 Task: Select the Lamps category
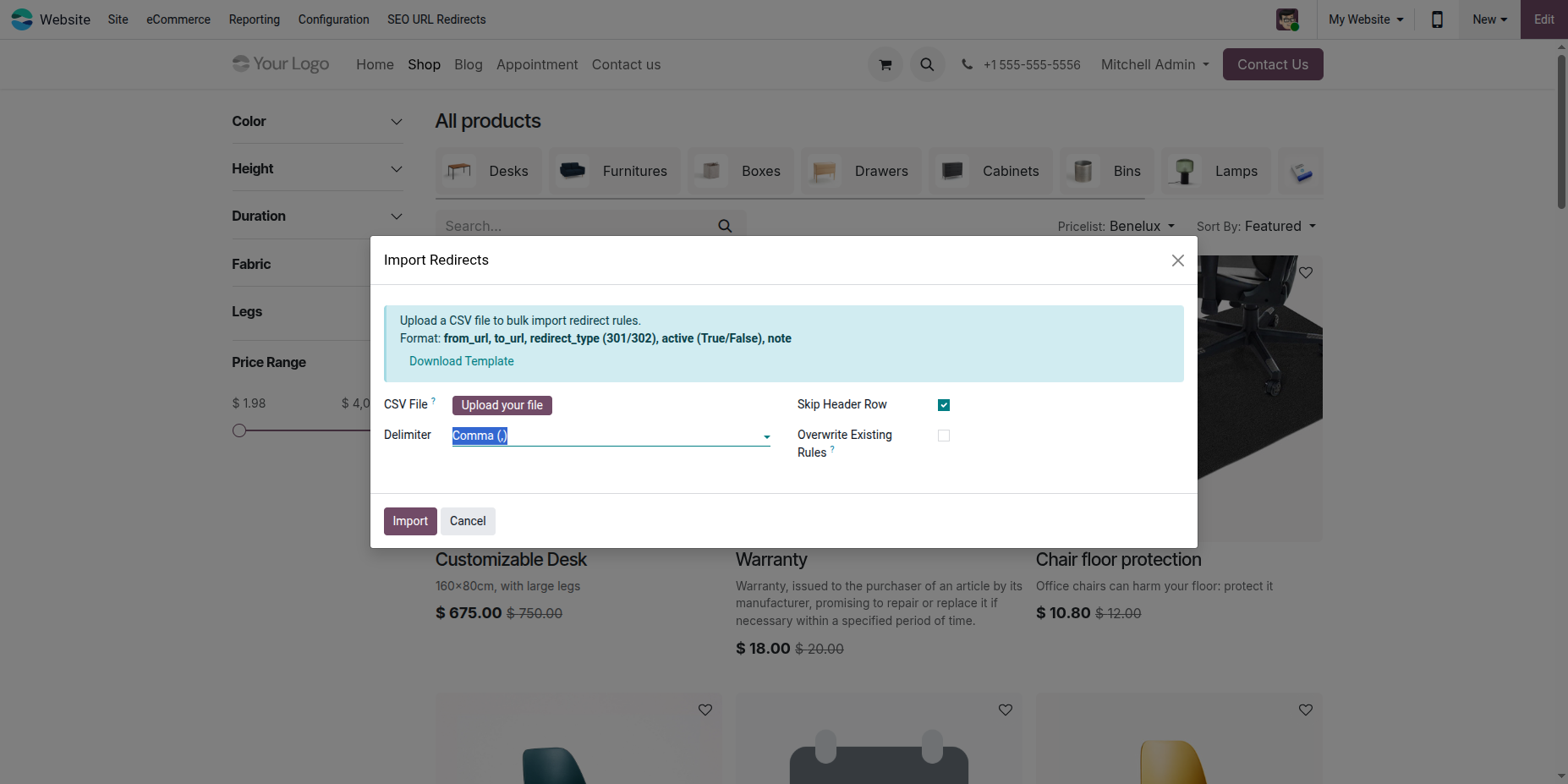click(x=1215, y=171)
